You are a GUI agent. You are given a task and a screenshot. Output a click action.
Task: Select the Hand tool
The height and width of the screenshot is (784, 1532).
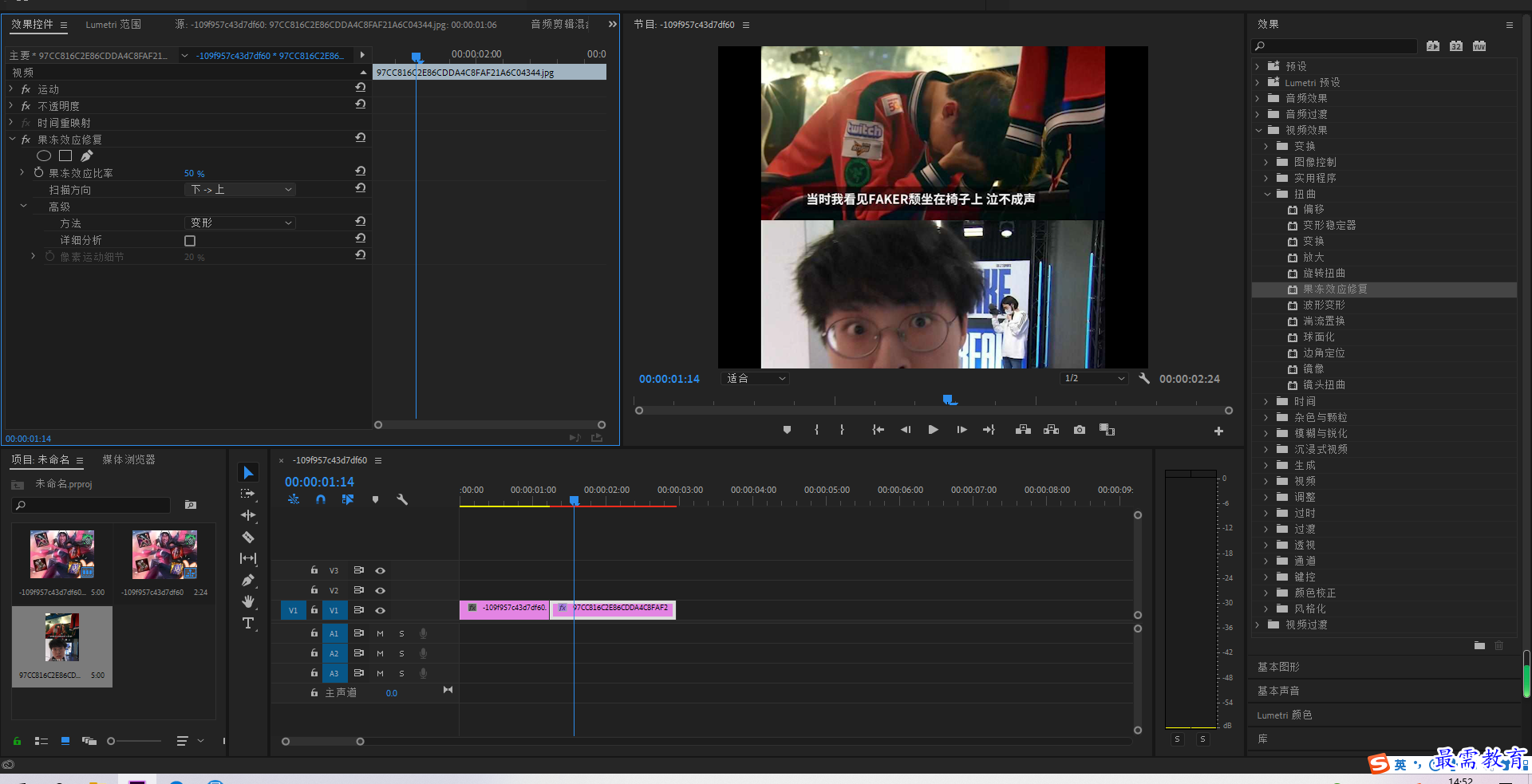point(248,601)
